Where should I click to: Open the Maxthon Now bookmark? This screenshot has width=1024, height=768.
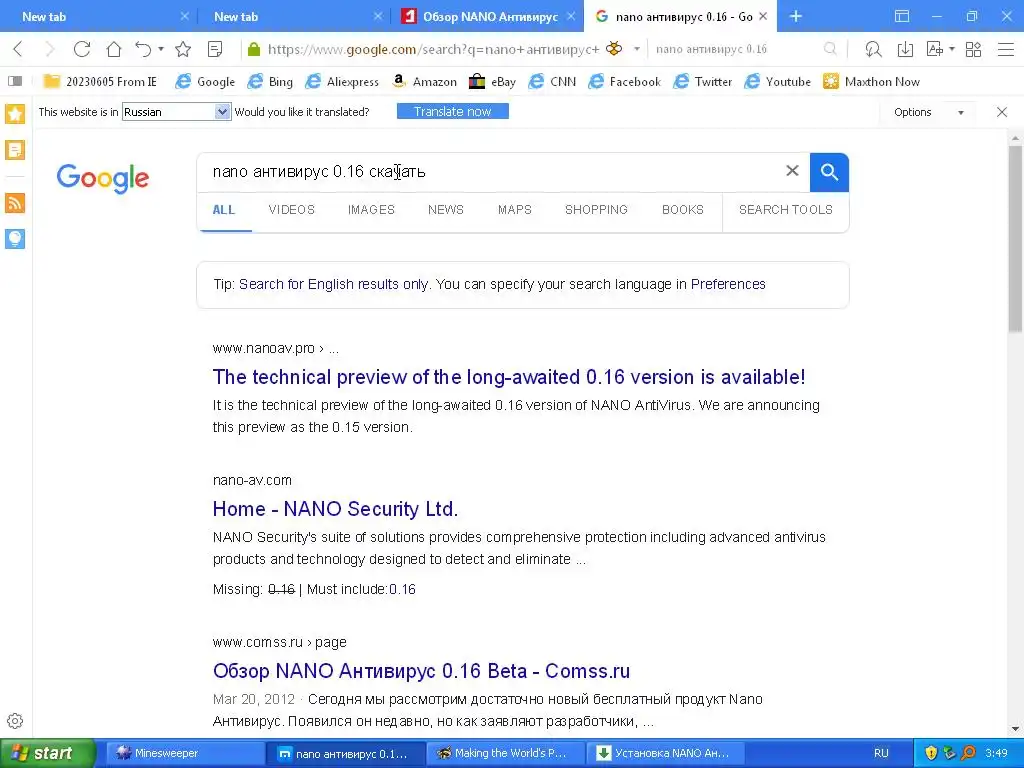click(871, 82)
